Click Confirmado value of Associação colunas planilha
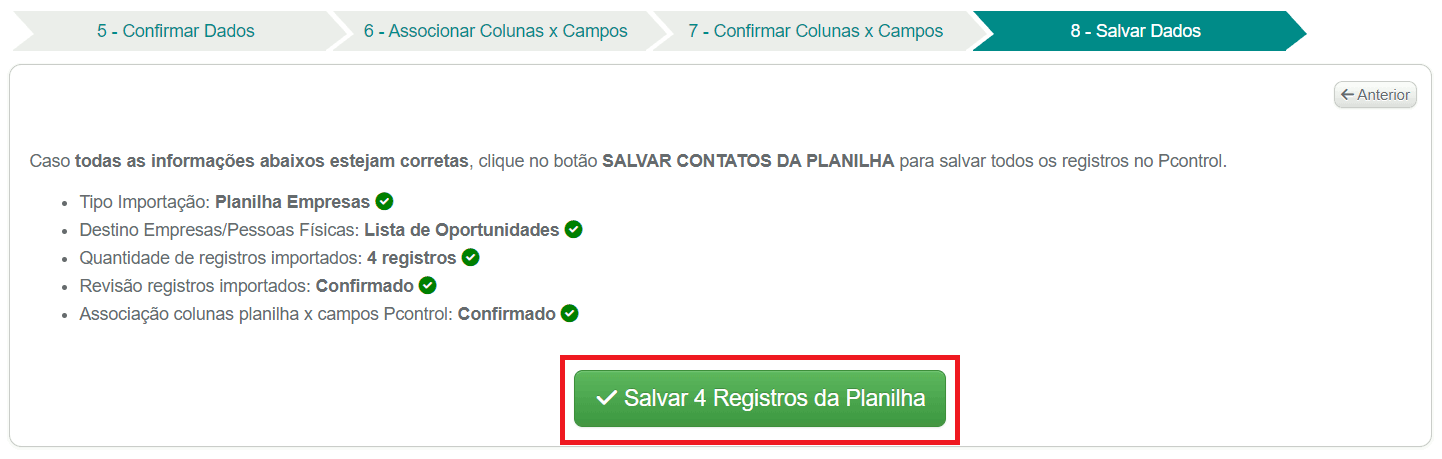Screen dimensions: 1442x459 click(x=506, y=314)
